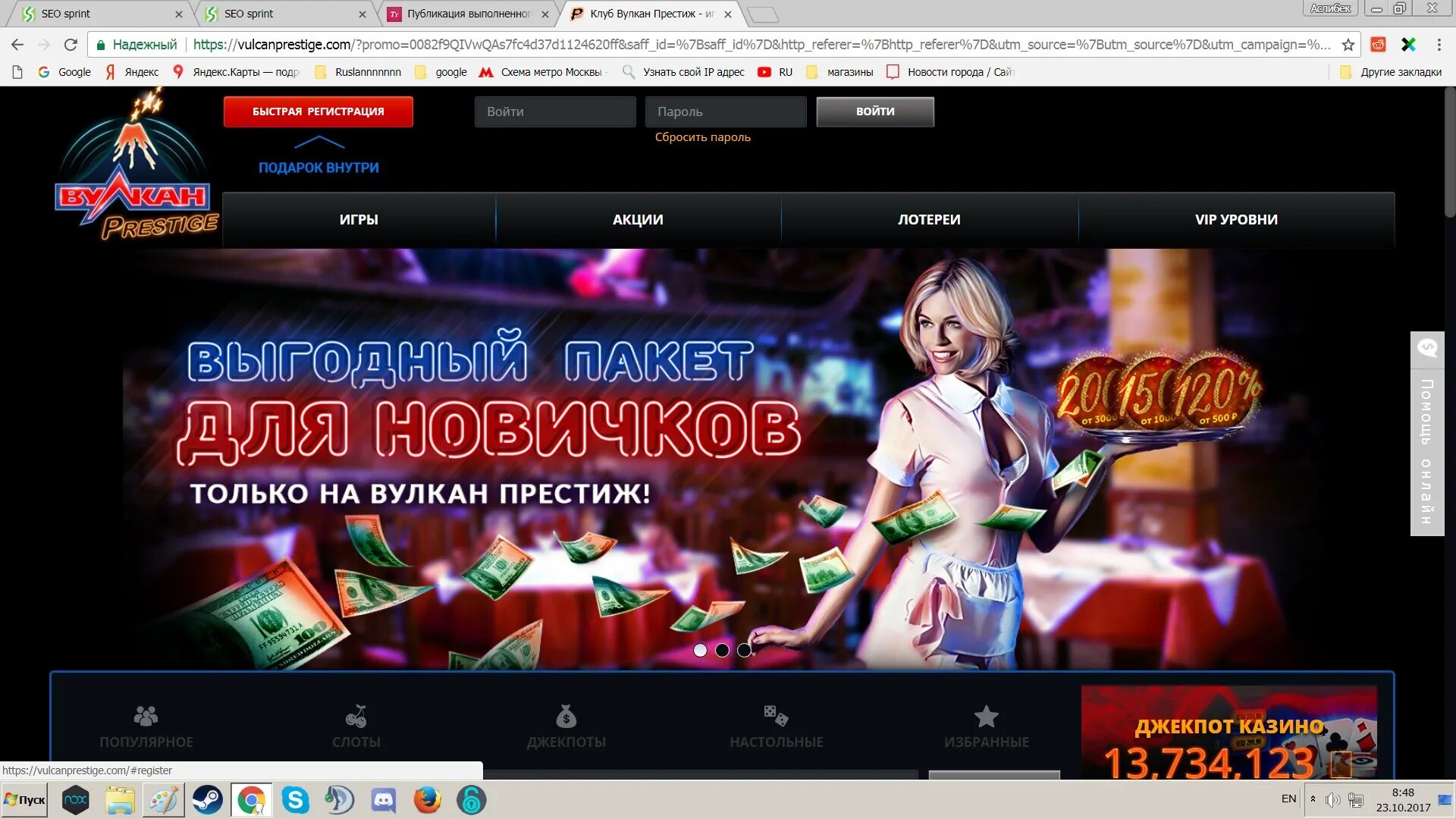
Task: Open the ИГРЫ menu item
Action: pyautogui.click(x=359, y=219)
